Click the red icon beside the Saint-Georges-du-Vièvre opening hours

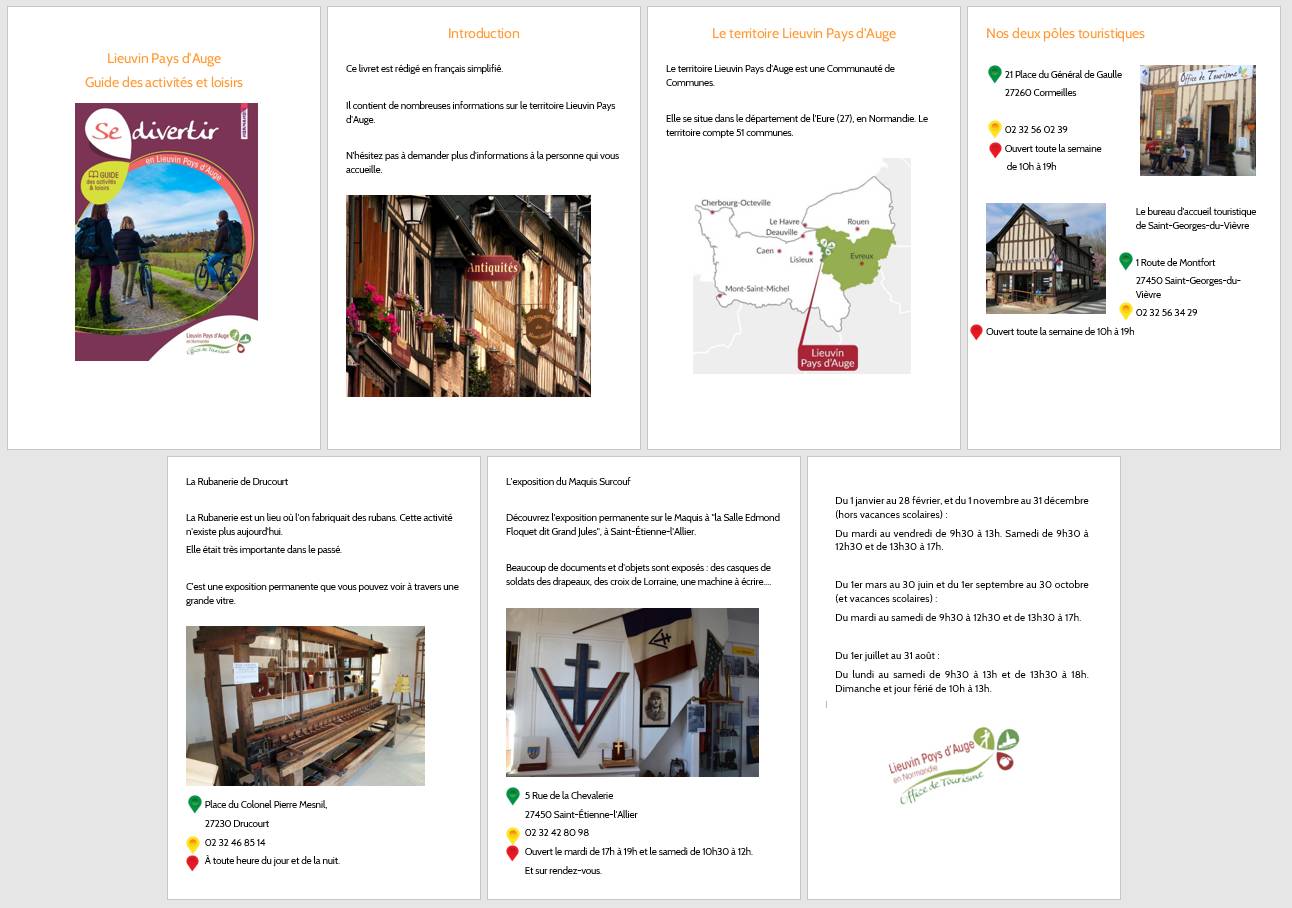coord(976,332)
